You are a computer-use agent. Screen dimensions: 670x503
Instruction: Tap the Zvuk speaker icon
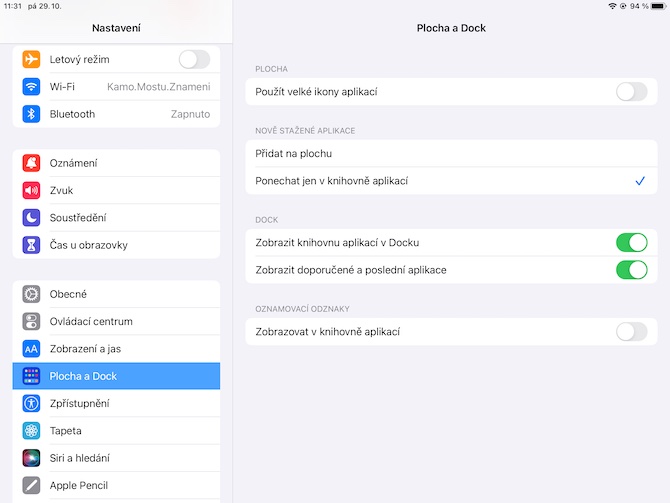pyautogui.click(x=31, y=190)
